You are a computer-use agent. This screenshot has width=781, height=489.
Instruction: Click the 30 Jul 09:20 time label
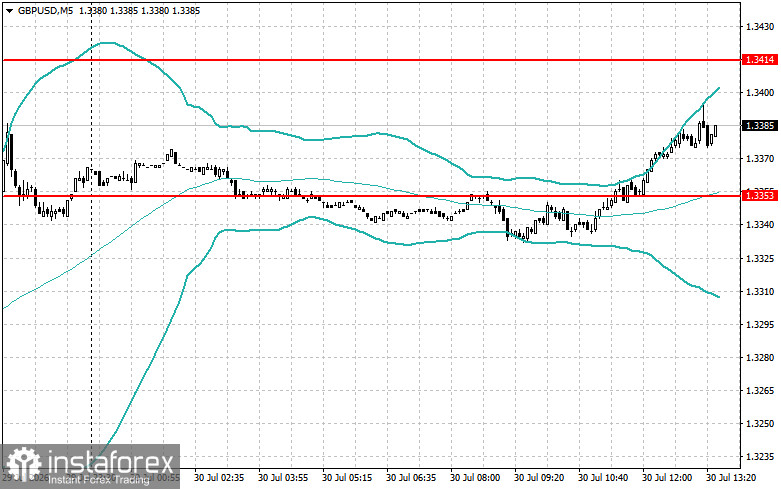pos(539,478)
